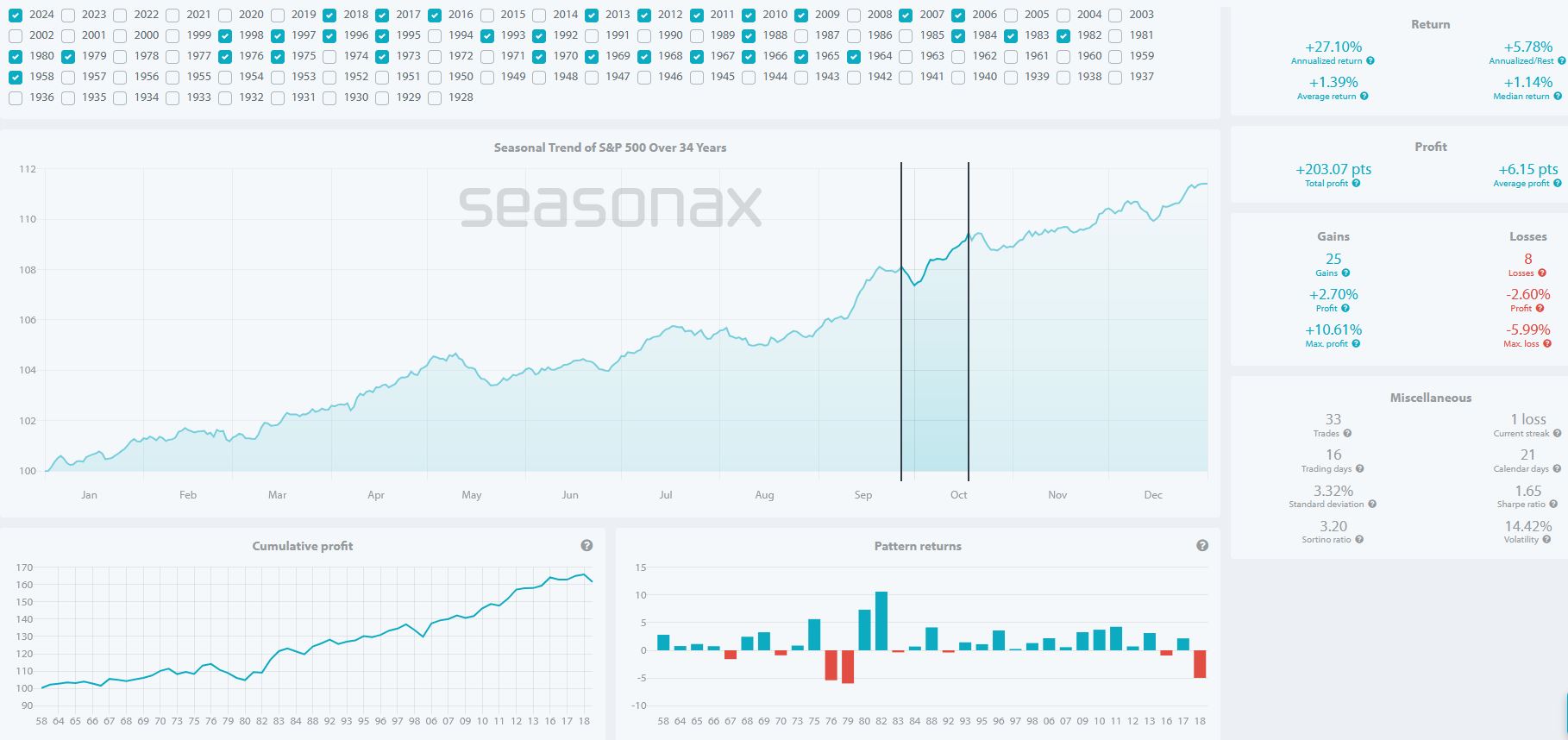
Task: Open the Current streak help icon
Action: 1558,434
